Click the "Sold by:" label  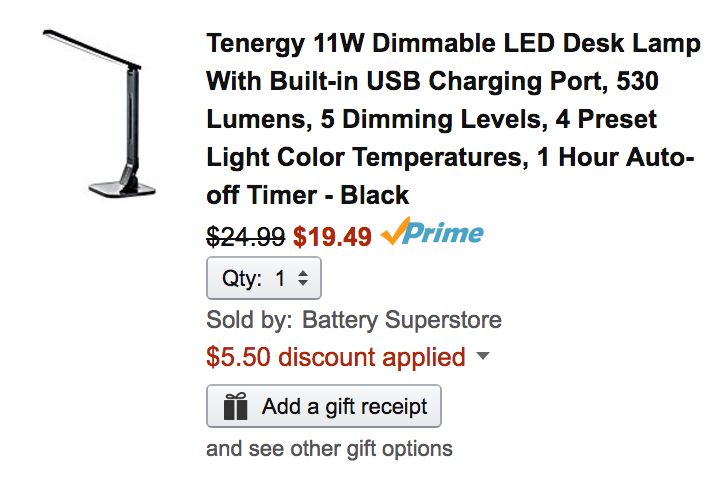click(250, 320)
